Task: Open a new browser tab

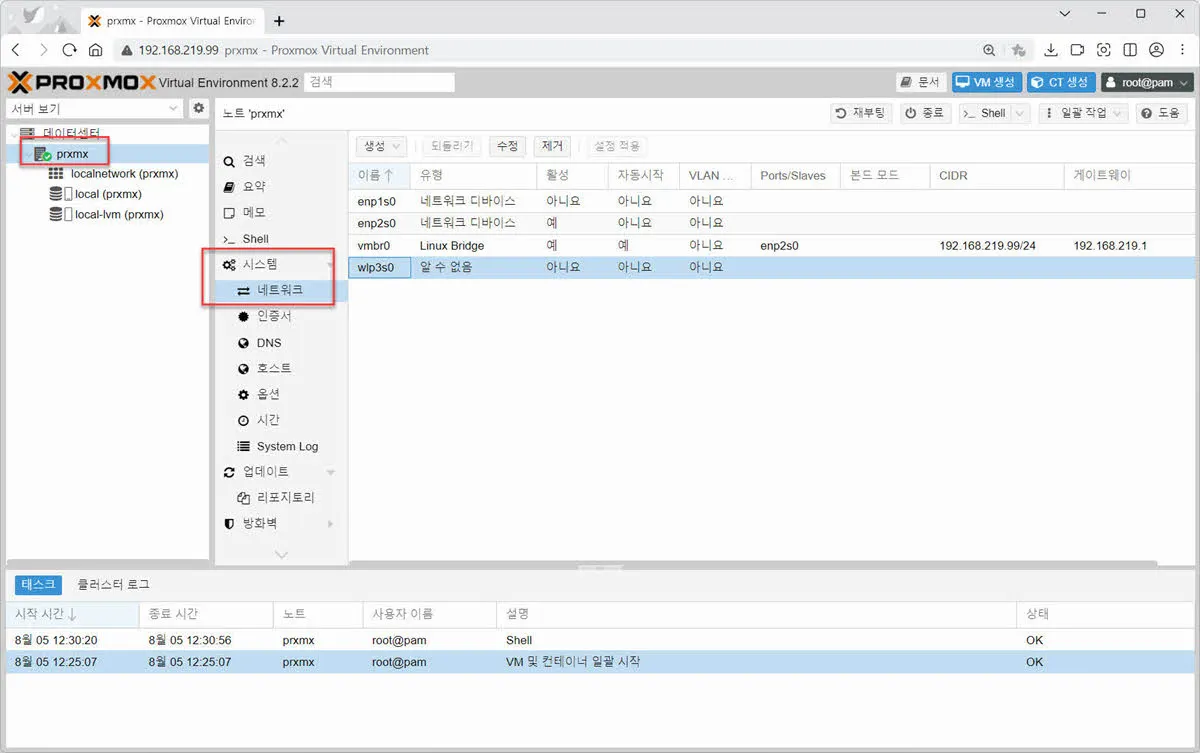Action: [279, 20]
